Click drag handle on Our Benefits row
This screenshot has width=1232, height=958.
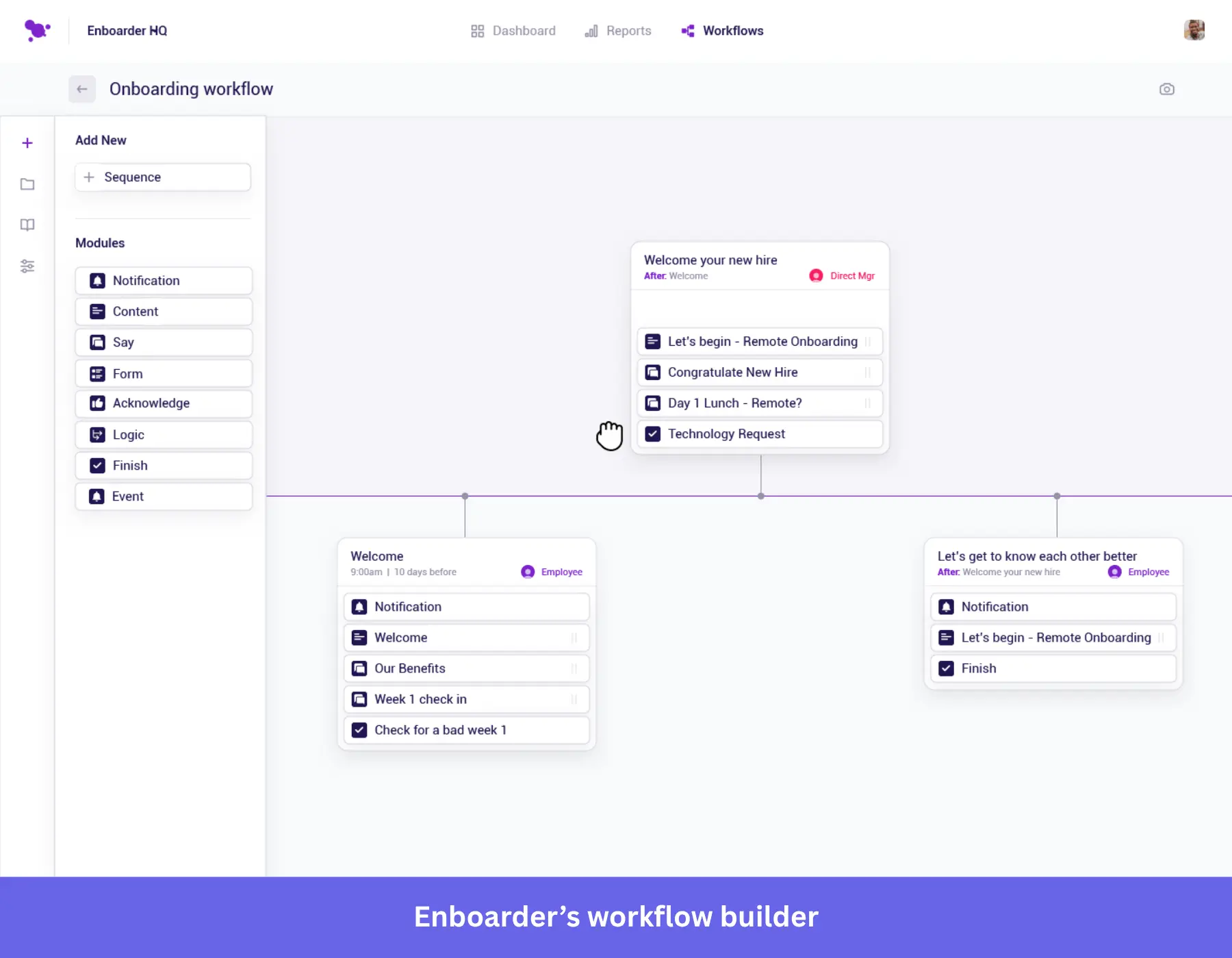[x=574, y=668]
